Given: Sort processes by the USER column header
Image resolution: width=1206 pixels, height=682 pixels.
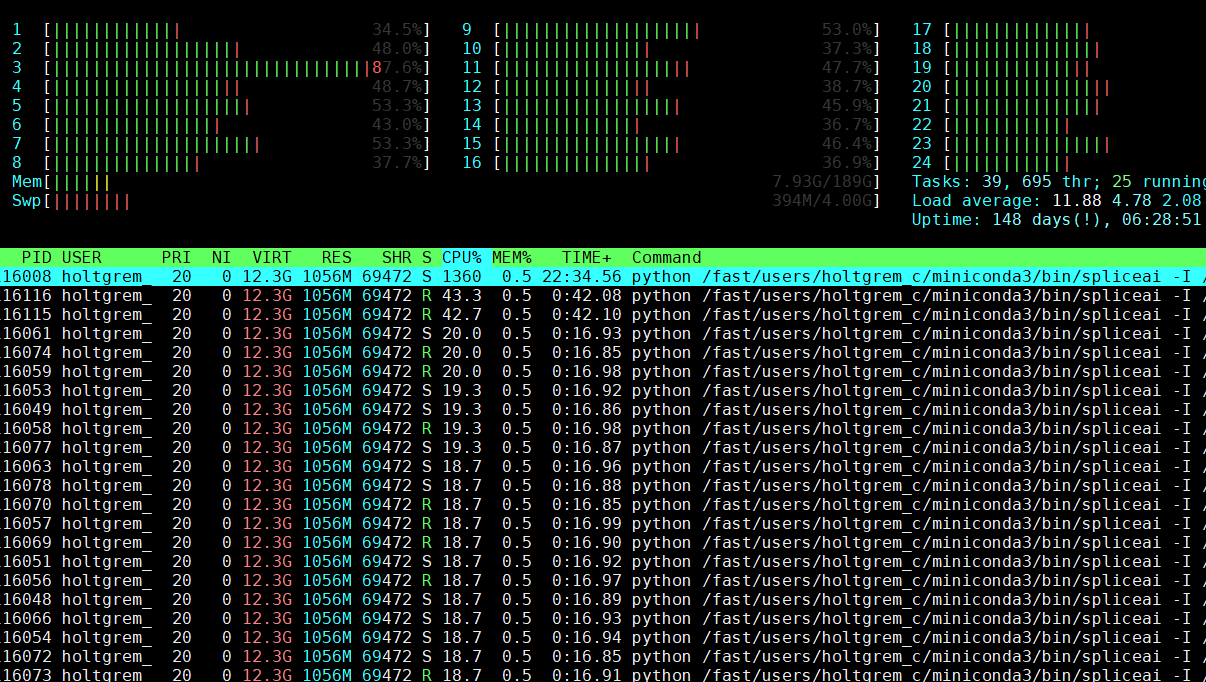Looking at the screenshot, I should click(x=82, y=257).
